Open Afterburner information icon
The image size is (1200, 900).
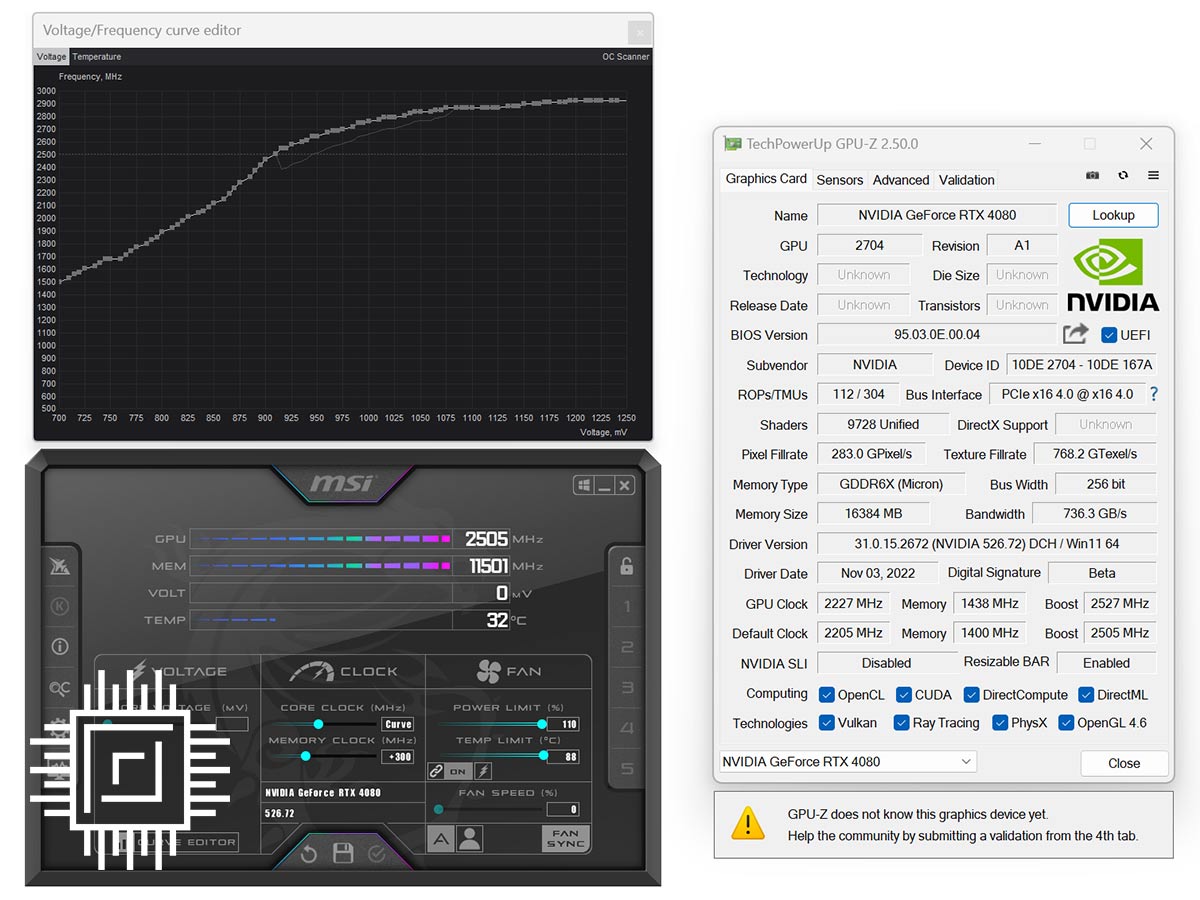[59, 647]
